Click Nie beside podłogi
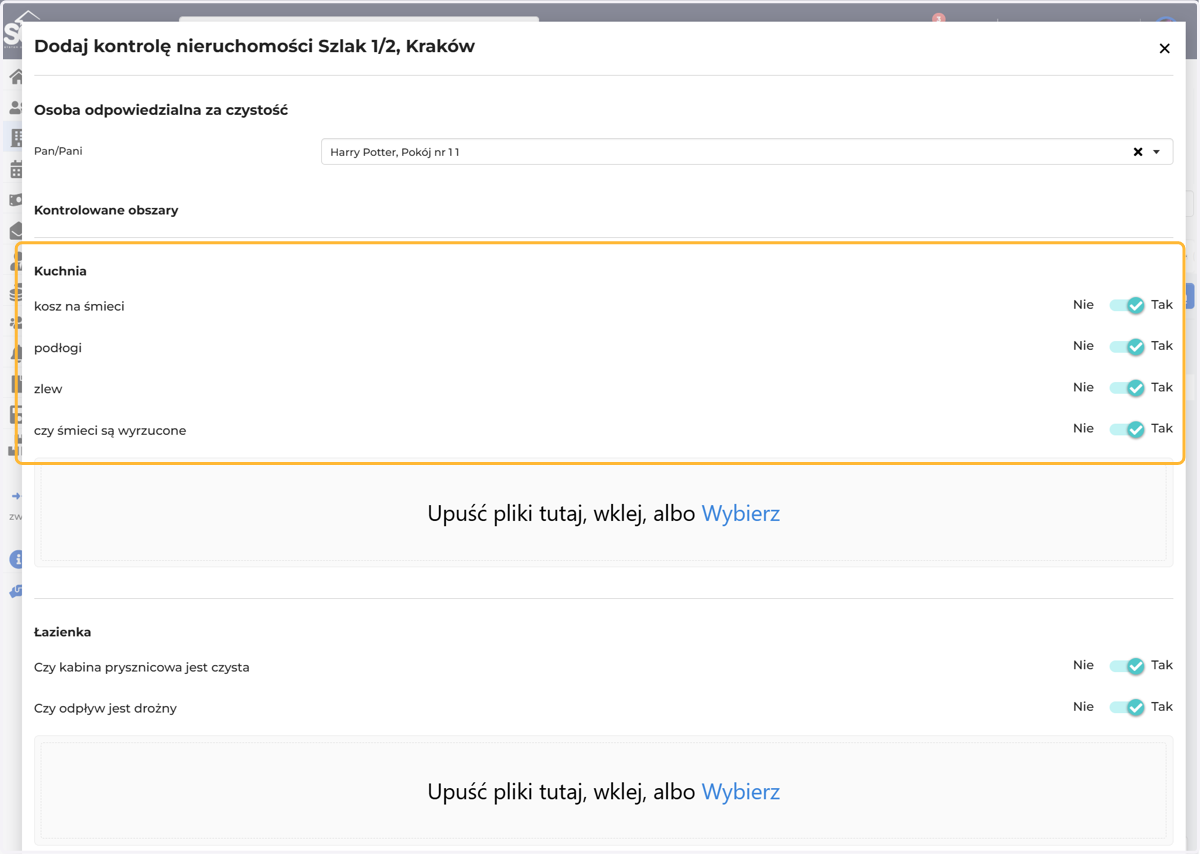The image size is (1200, 854). click(1083, 346)
